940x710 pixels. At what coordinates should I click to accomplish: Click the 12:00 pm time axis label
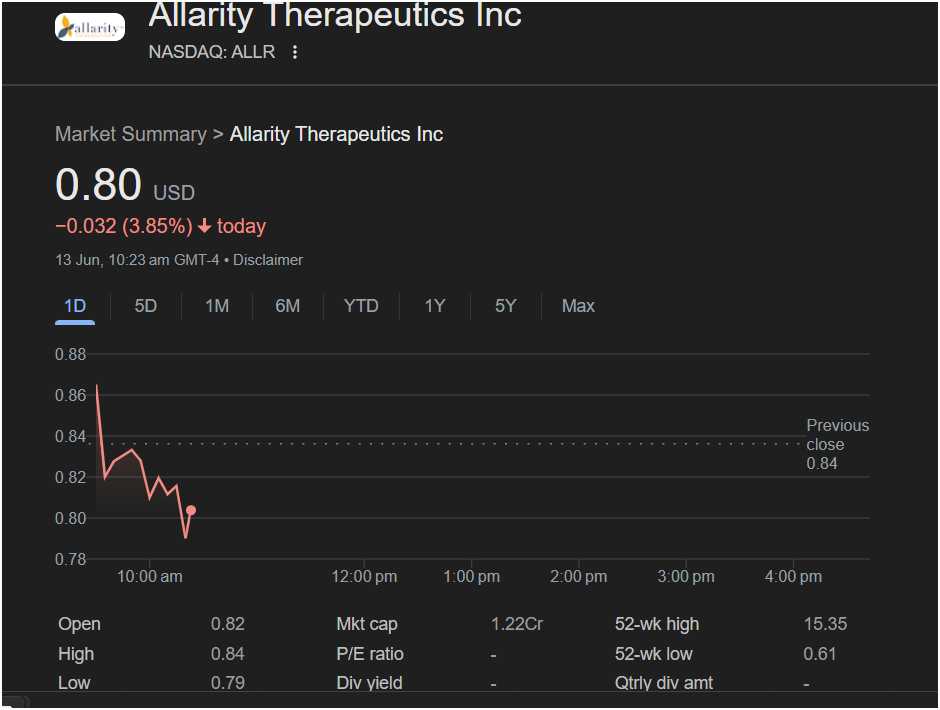pos(364,577)
